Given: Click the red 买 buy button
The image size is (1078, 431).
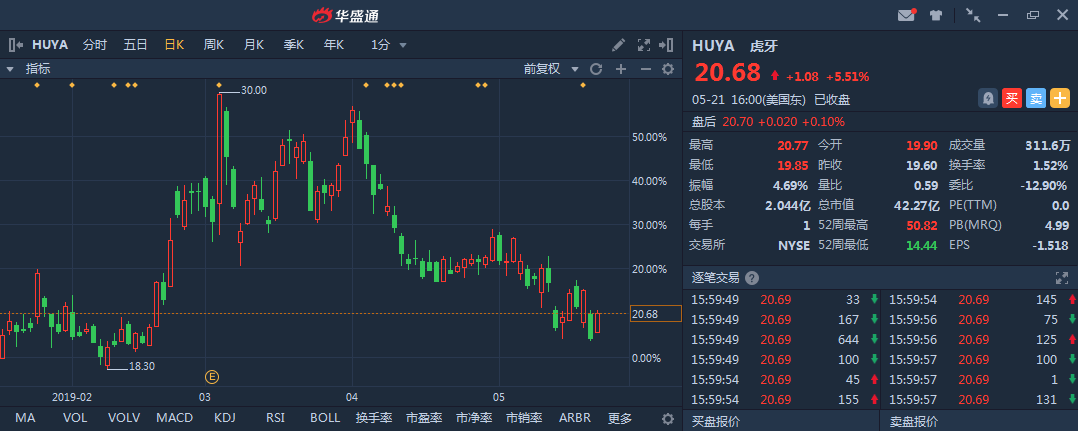Looking at the screenshot, I should coord(1012,98).
